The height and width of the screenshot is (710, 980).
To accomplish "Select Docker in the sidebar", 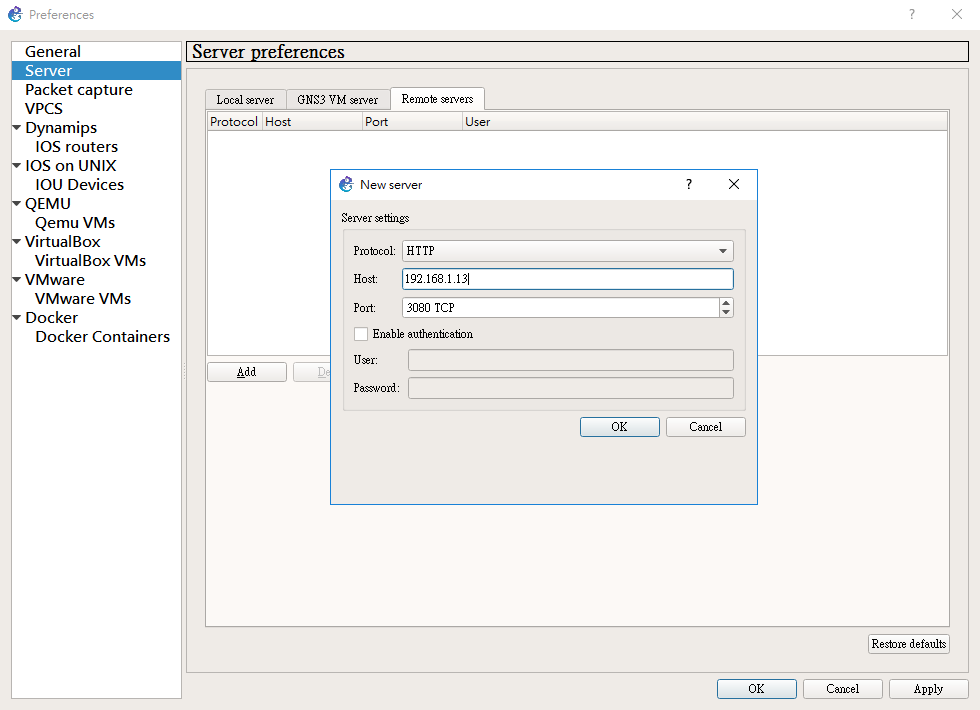I will coord(51,318).
